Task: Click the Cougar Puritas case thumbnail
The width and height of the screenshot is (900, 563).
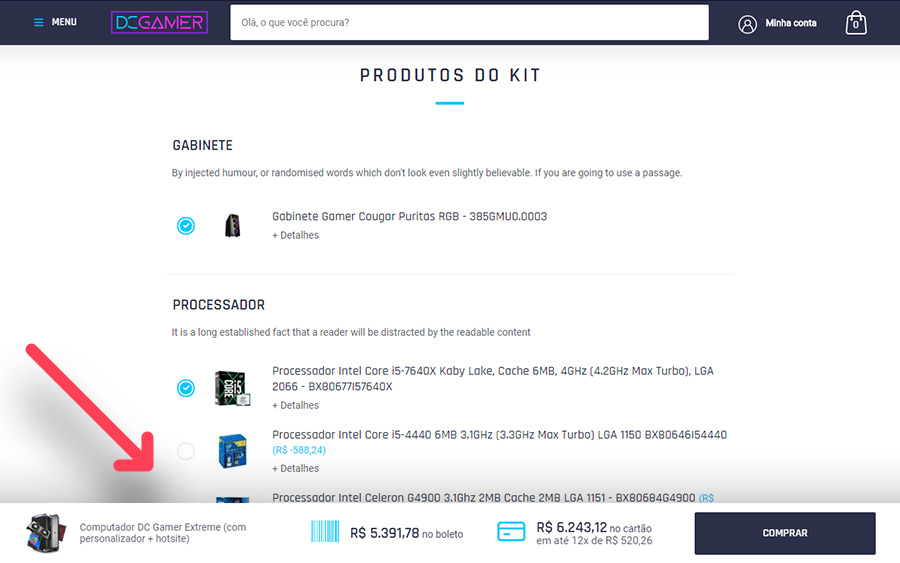Action: 232,226
